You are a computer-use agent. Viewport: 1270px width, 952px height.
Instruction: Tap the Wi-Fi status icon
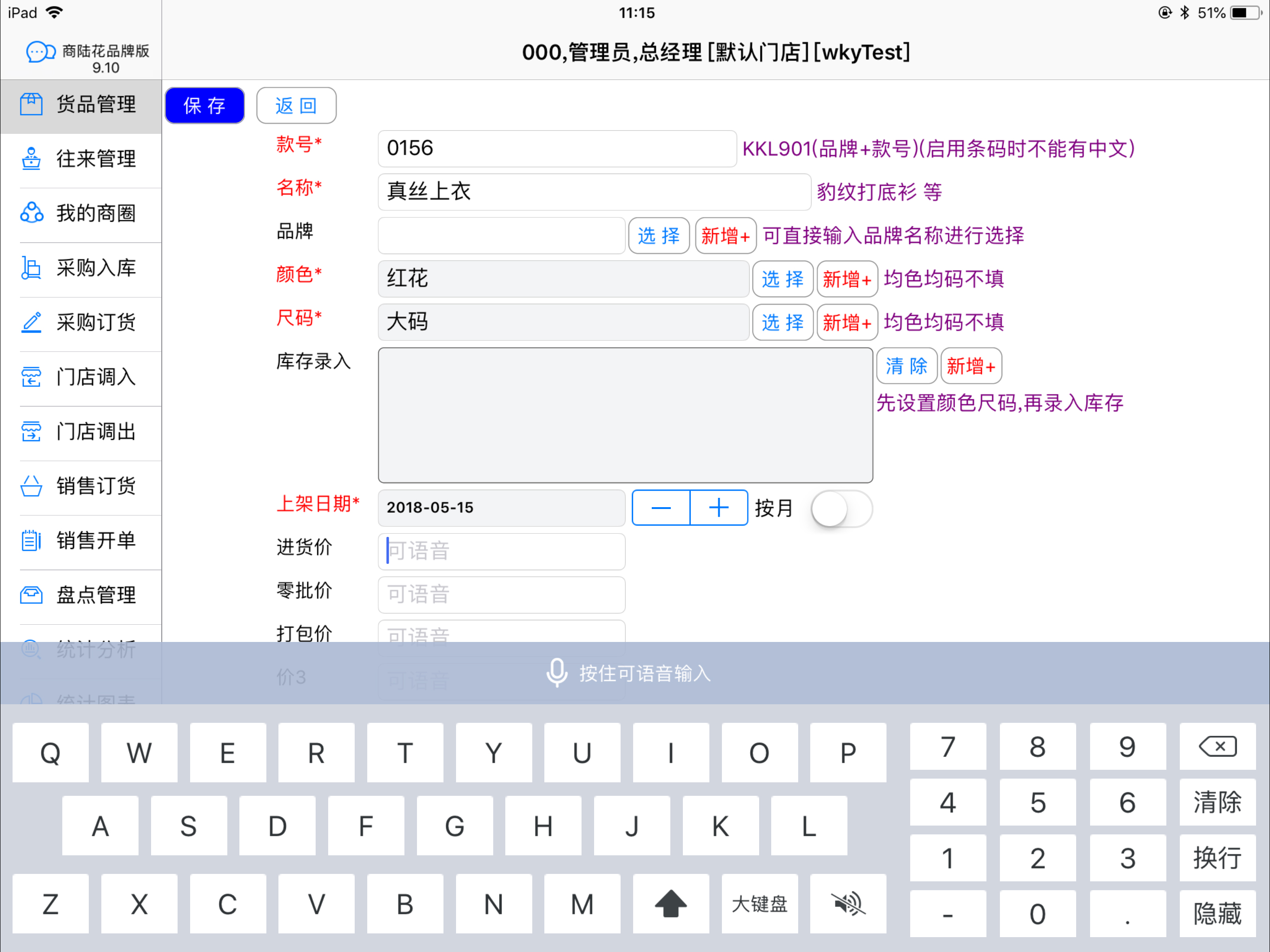pos(54,13)
